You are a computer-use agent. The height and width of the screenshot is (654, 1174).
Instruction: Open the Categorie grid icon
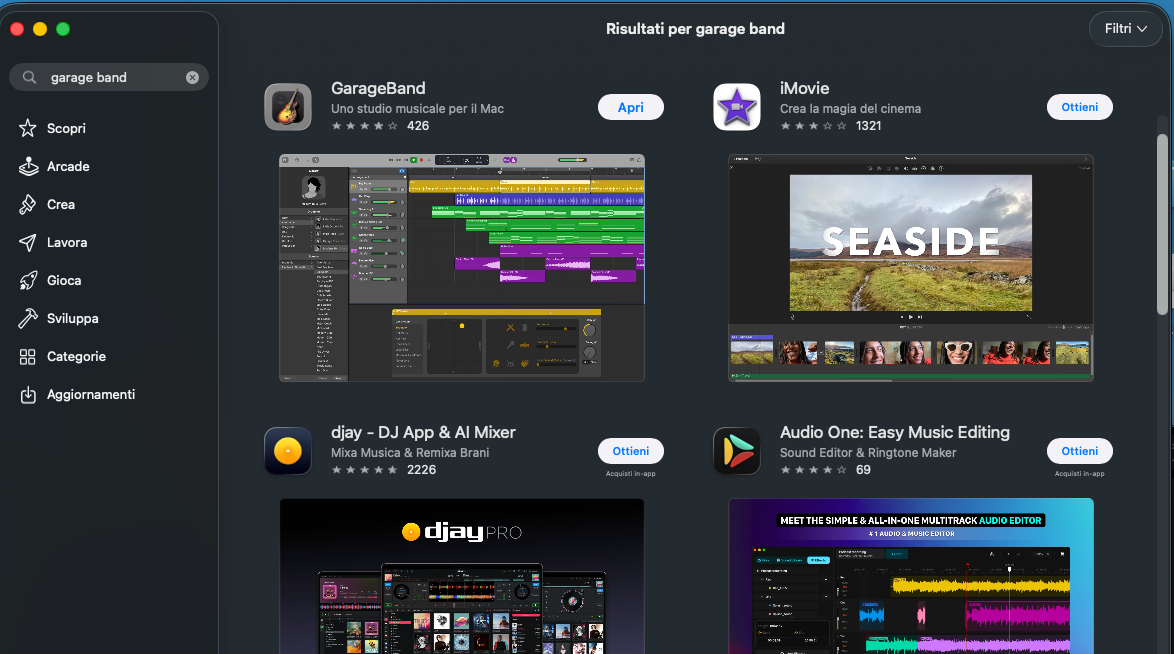(28, 357)
